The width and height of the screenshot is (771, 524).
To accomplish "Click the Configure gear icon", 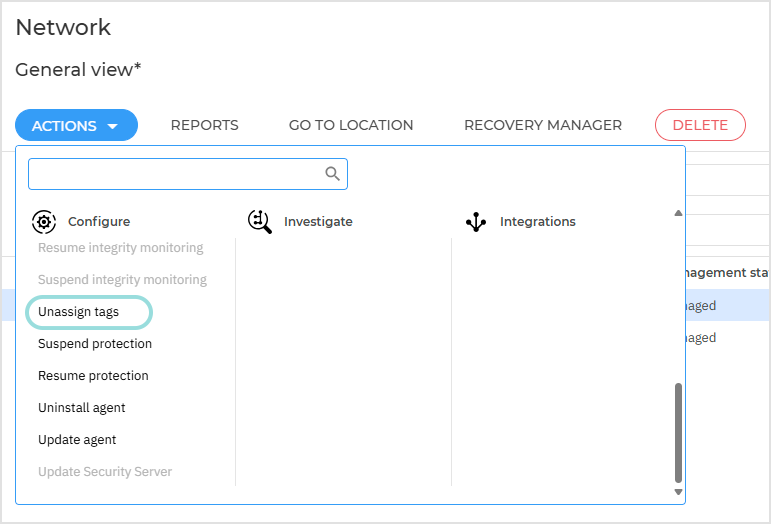I will (44, 222).
